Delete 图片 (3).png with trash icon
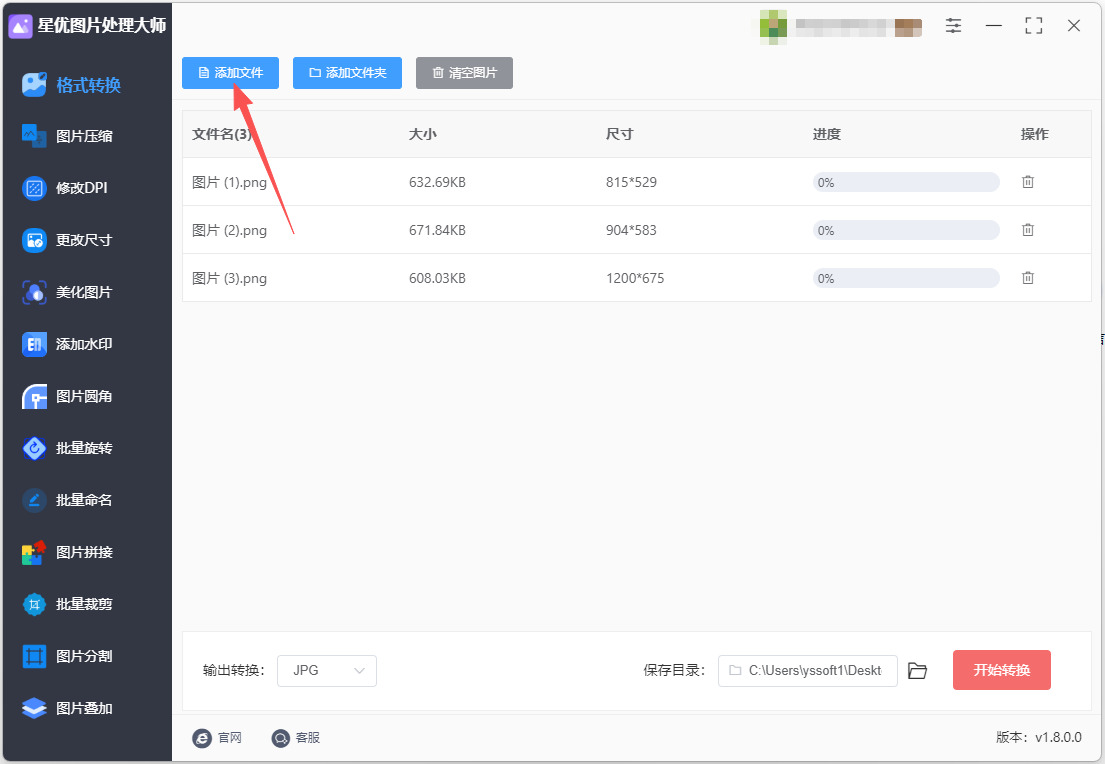Screen dimensions: 1105x764 1027,278
